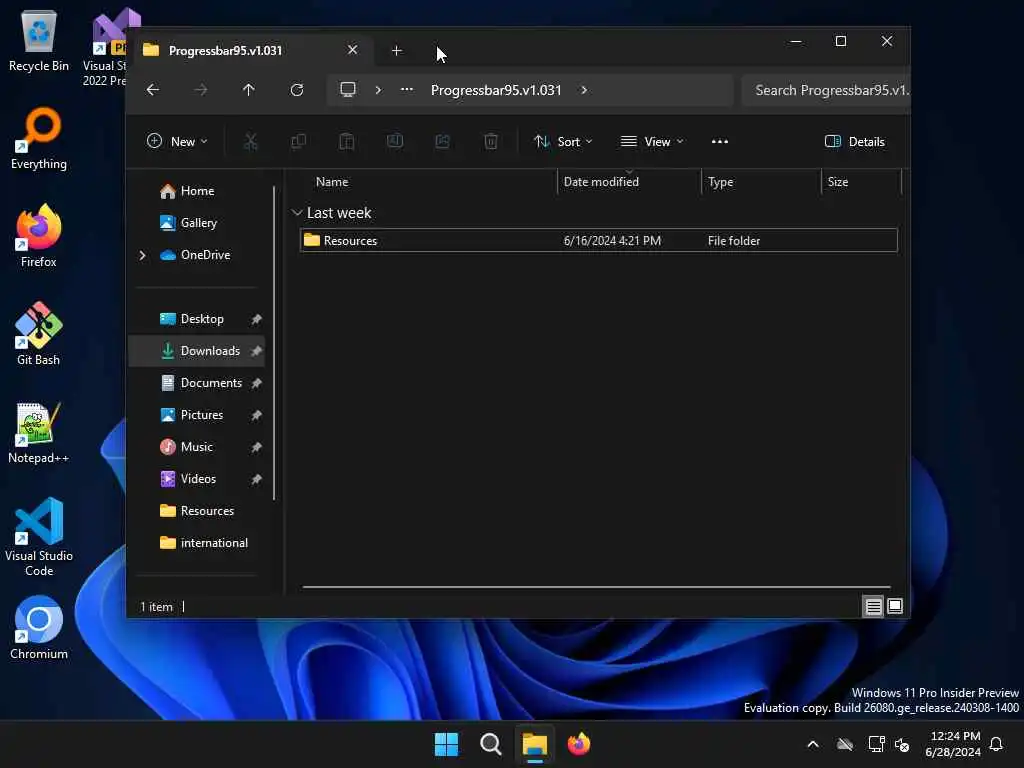Click the Copy icon in toolbar
The height and width of the screenshot is (768, 1024).
pos(298,142)
